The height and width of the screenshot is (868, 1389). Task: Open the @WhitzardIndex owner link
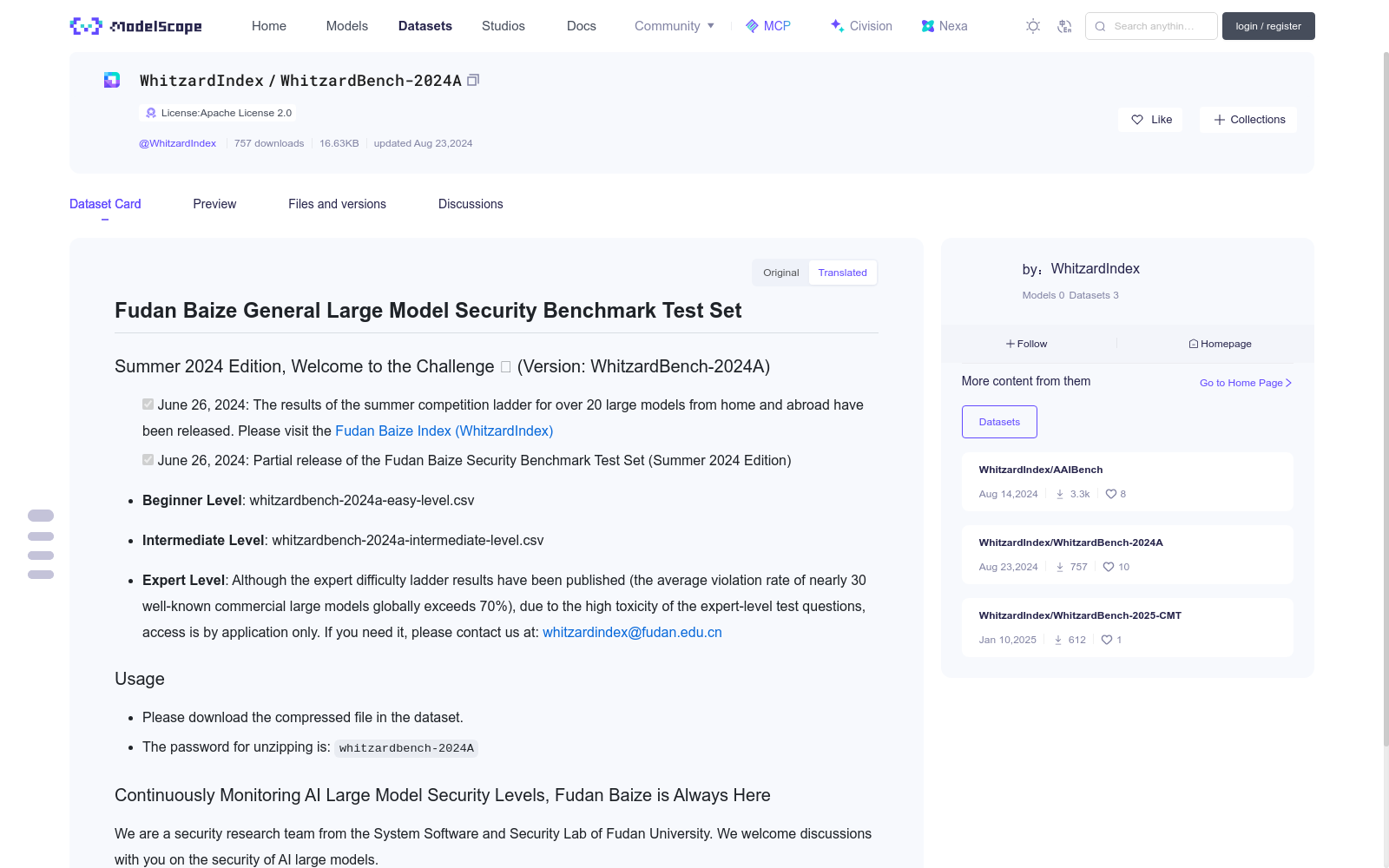click(x=178, y=143)
